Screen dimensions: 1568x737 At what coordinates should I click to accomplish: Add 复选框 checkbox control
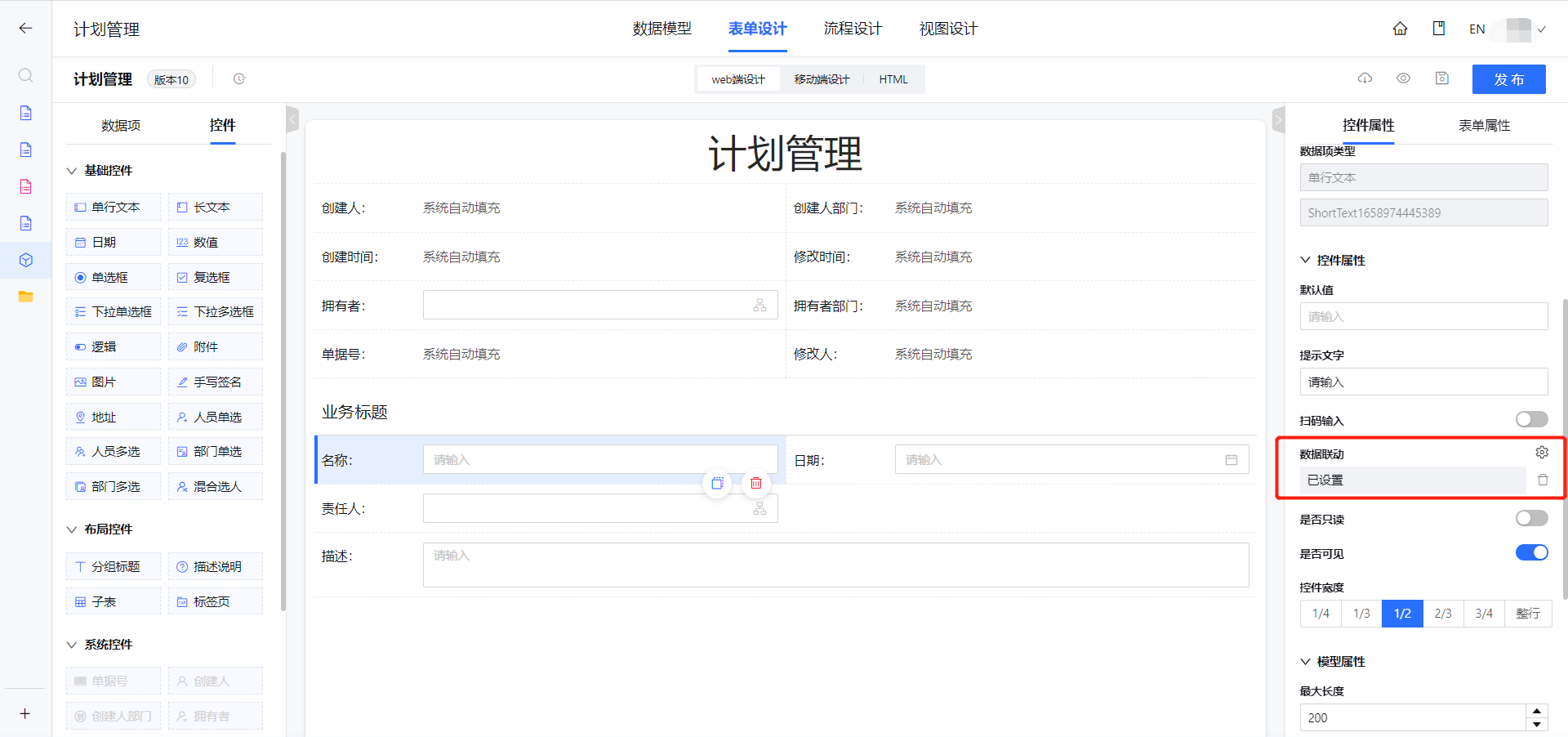216,278
